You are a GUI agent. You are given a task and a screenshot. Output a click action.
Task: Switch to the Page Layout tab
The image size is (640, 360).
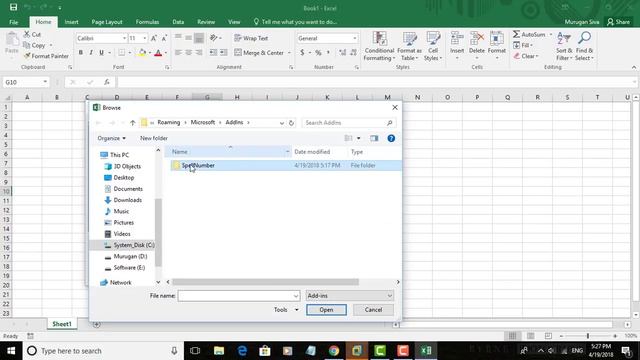coord(107,22)
